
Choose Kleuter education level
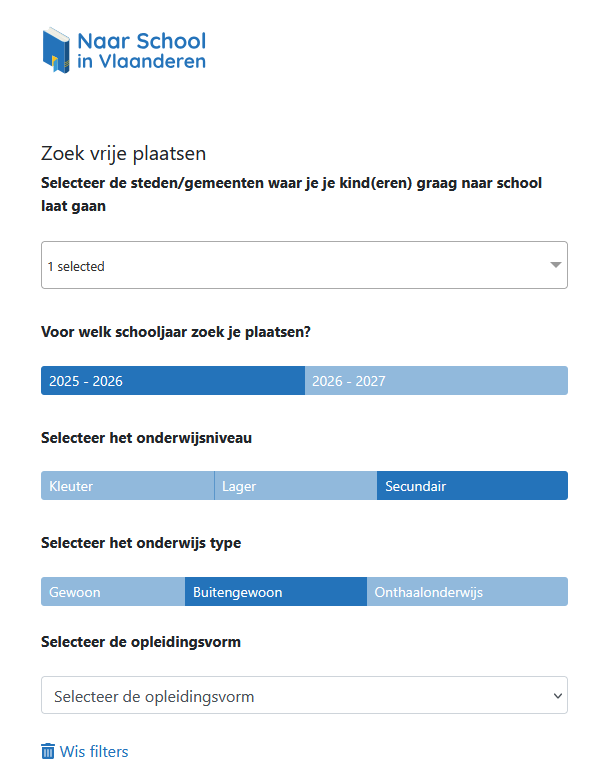[127, 486]
